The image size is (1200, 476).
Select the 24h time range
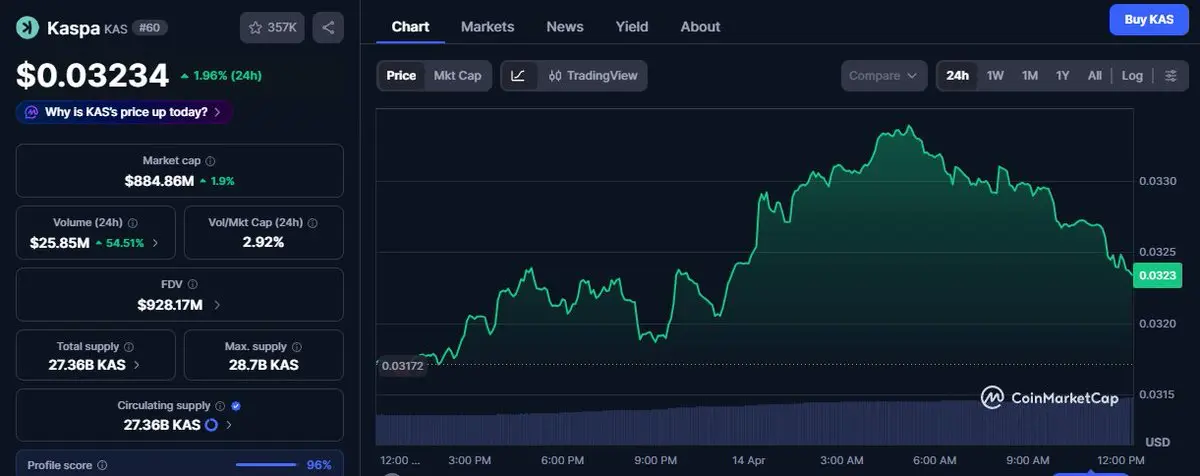click(958, 76)
